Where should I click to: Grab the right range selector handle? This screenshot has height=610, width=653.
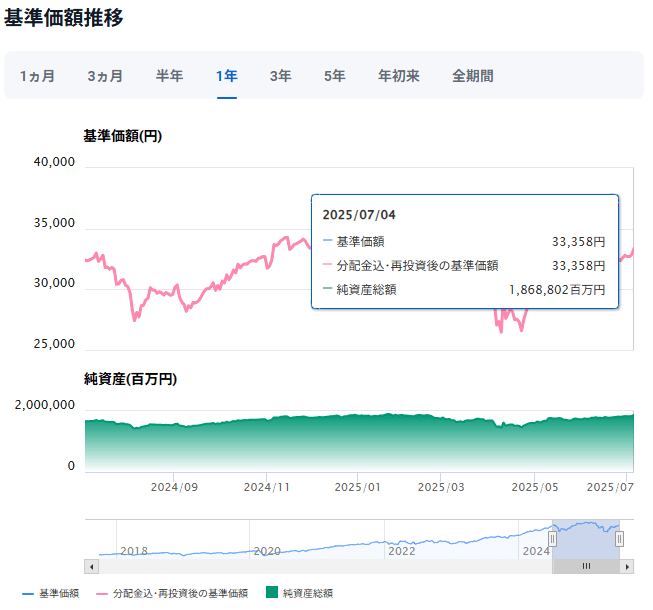click(619, 539)
